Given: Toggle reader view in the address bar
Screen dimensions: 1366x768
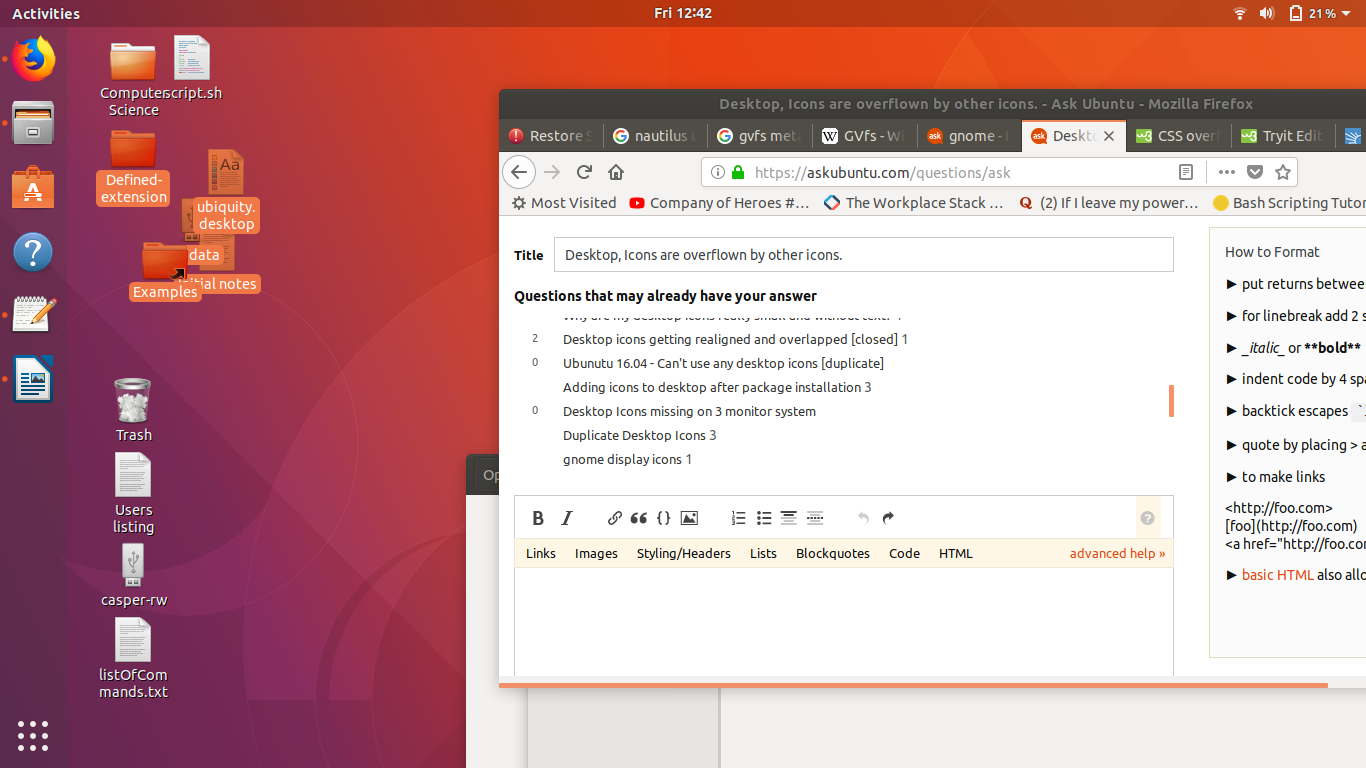Looking at the screenshot, I should 1186,172.
